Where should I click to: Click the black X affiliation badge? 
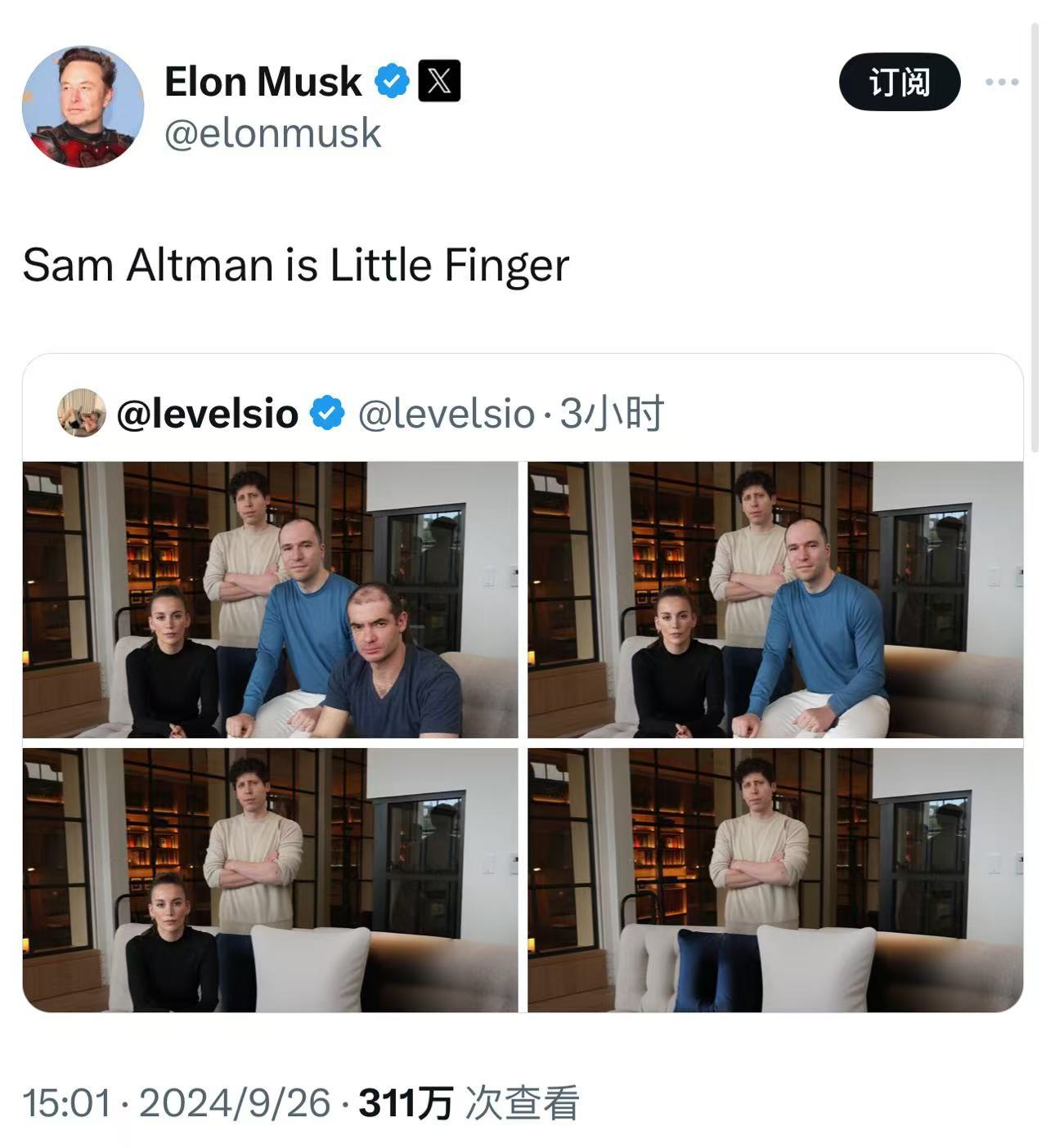439,81
